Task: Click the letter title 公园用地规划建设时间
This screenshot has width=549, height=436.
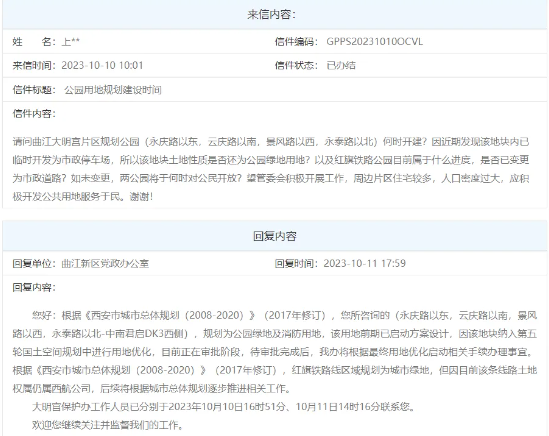Action: pos(113,90)
